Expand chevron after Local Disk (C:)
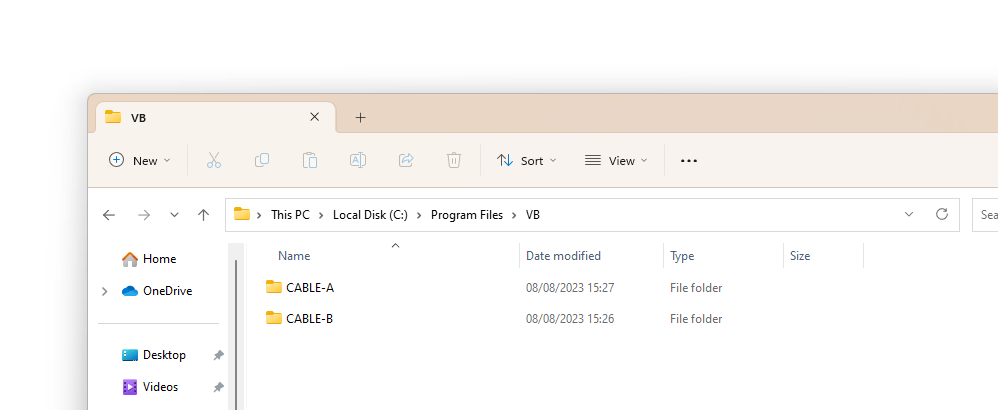998x410 pixels. tap(419, 215)
